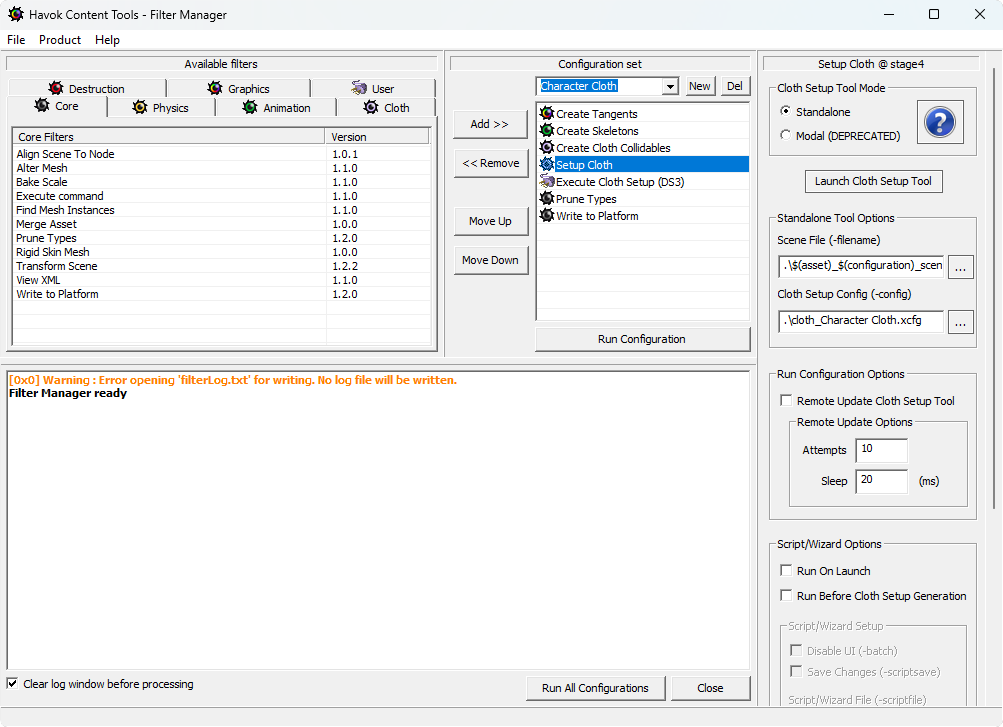Viewport: 1003px width, 727px height.
Task: Click the Setup Cloth gear icon
Action: pyautogui.click(x=546, y=164)
